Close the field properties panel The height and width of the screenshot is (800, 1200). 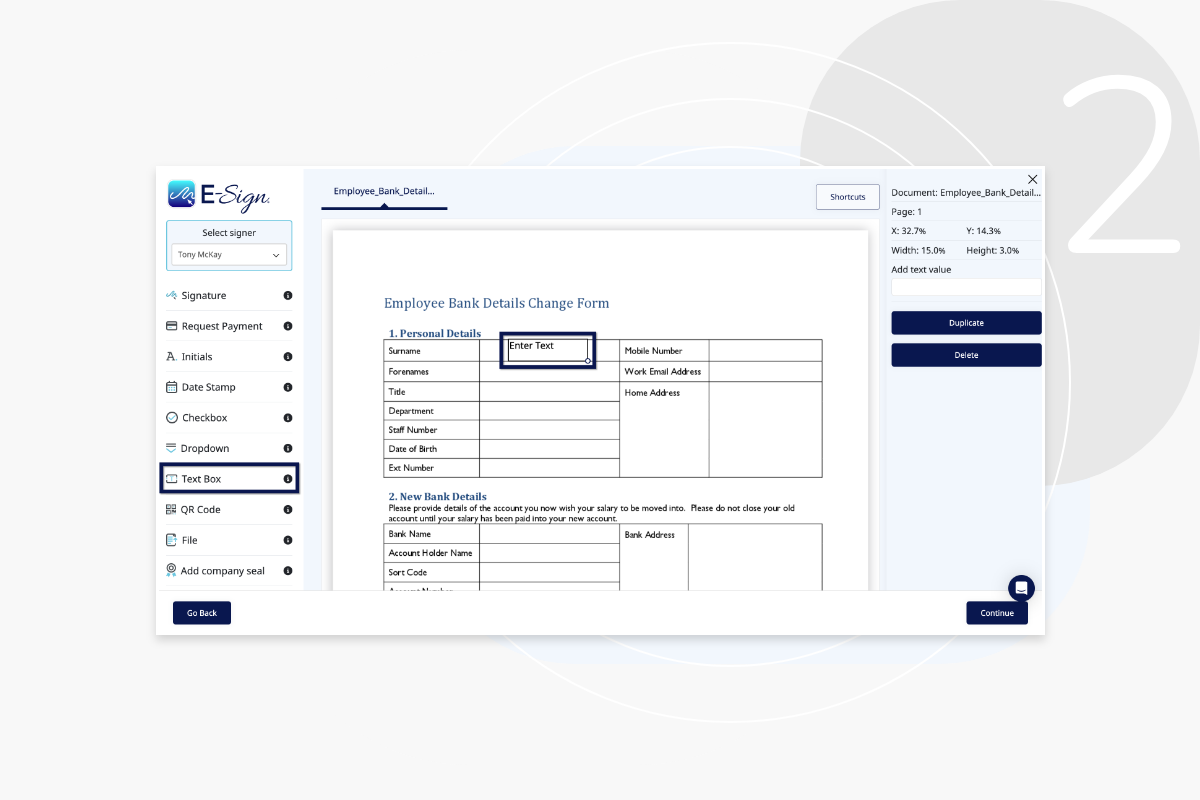pos(1033,179)
